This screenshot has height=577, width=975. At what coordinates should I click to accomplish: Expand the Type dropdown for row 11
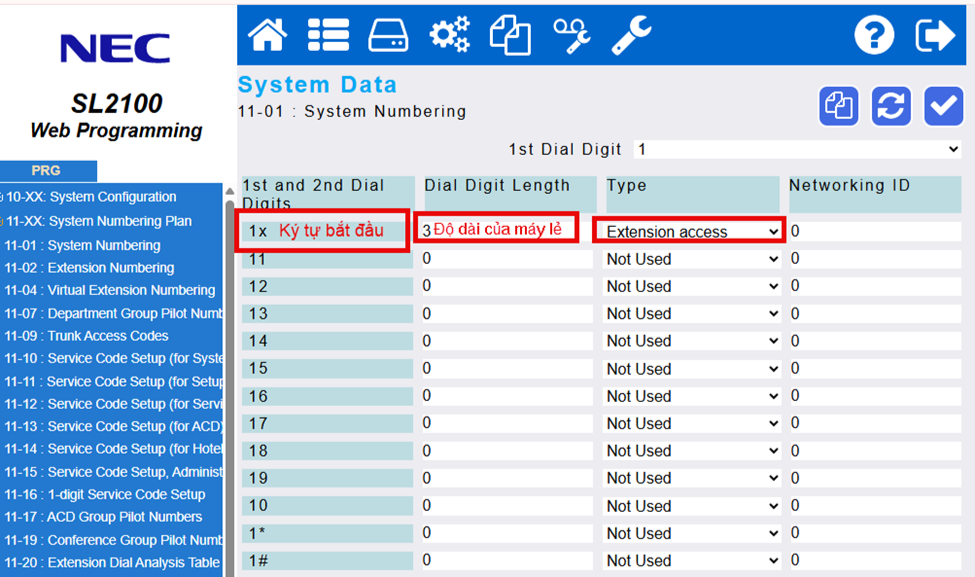pyautogui.click(x=691, y=259)
